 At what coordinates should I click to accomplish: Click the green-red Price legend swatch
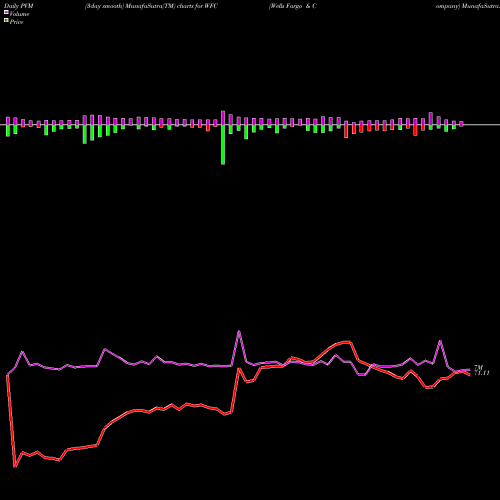(x=6, y=21)
